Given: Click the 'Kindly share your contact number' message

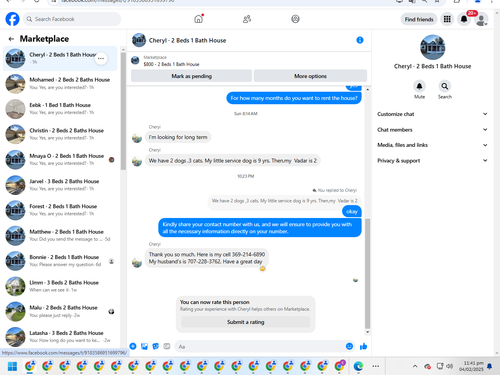Looking at the screenshot, I should (260, 228).
